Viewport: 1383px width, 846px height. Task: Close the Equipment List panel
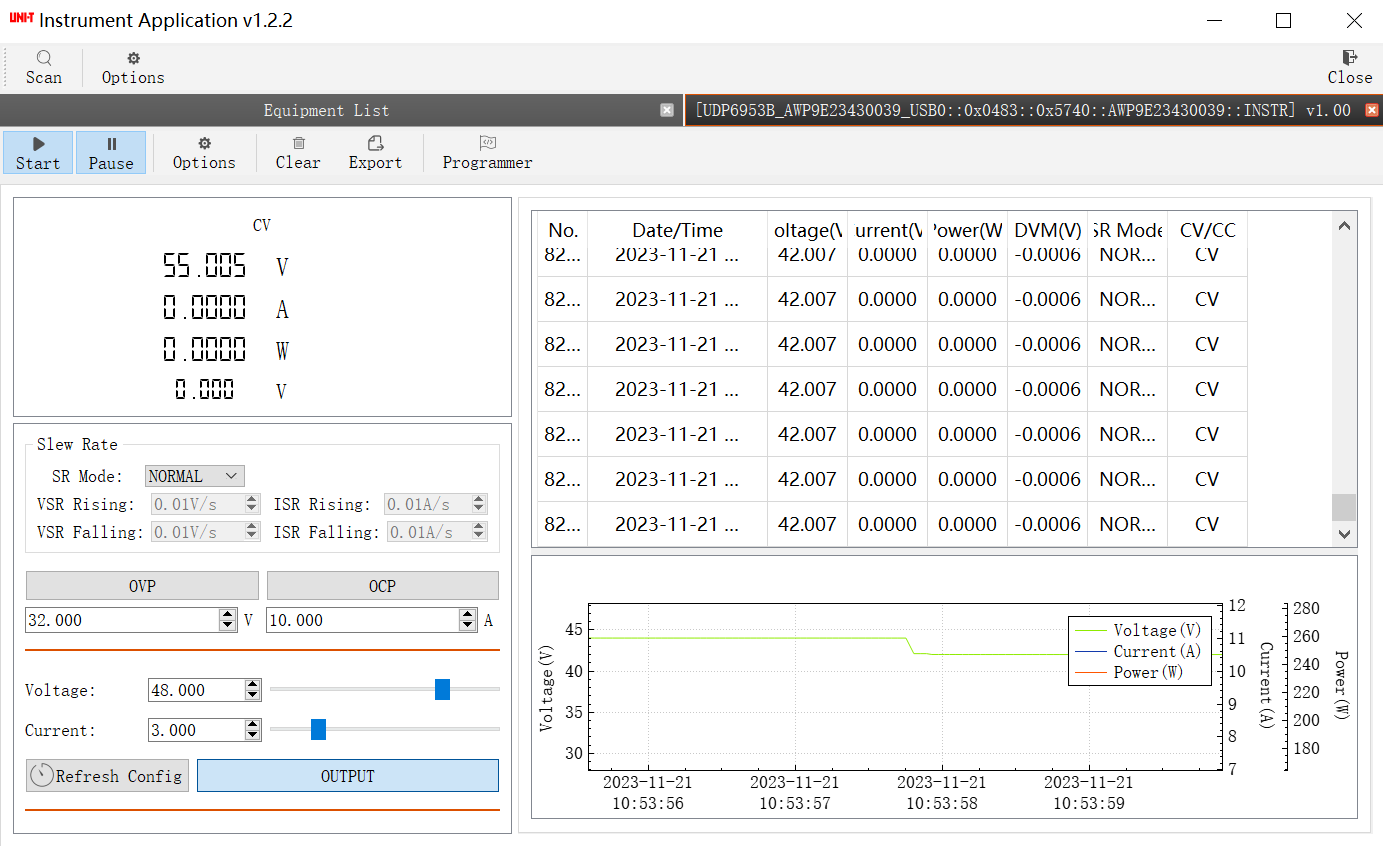[x=667, y=110]
